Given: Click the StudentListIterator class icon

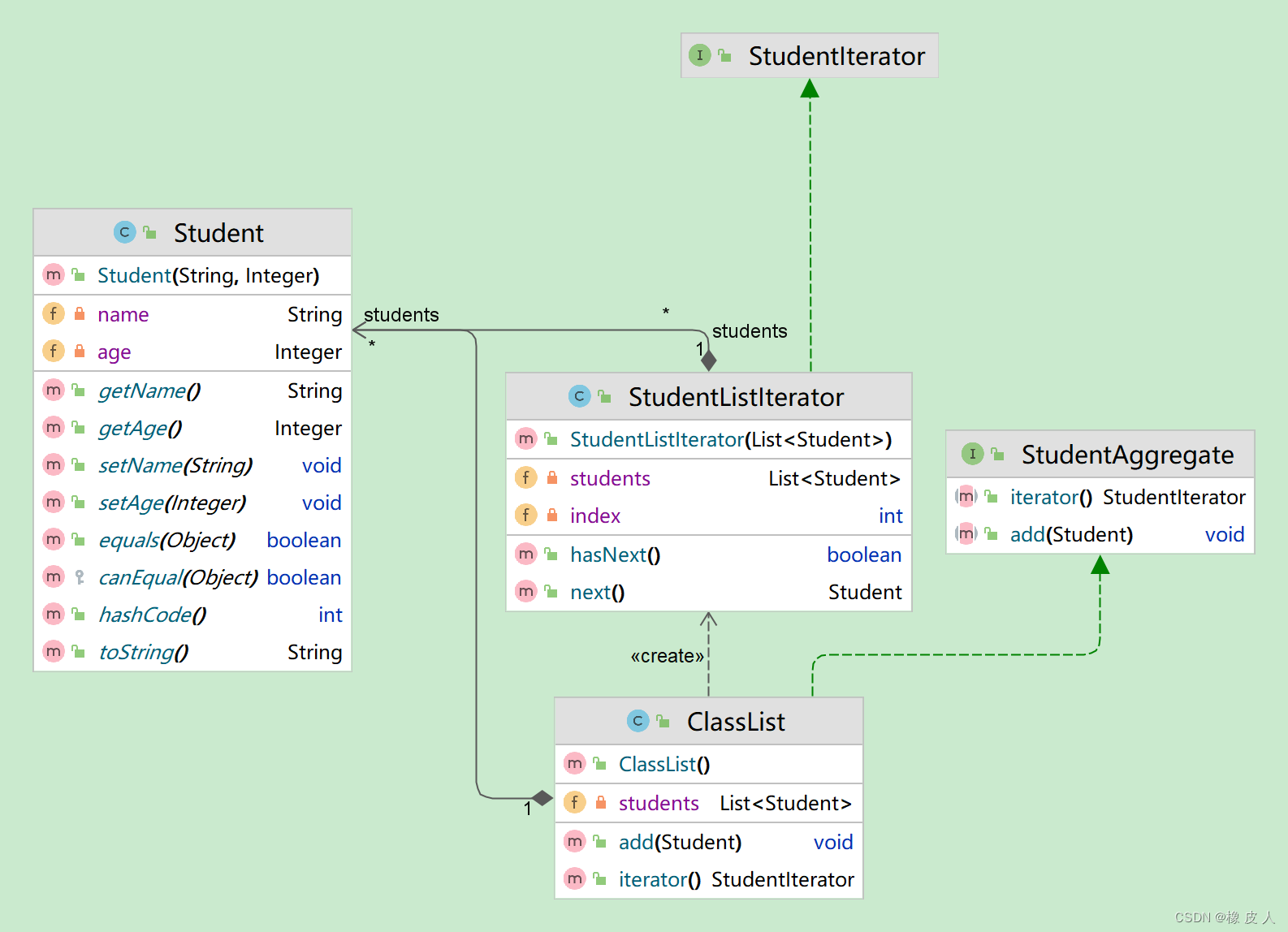Looking at the screenshot, I should click(x=579, y=396).
